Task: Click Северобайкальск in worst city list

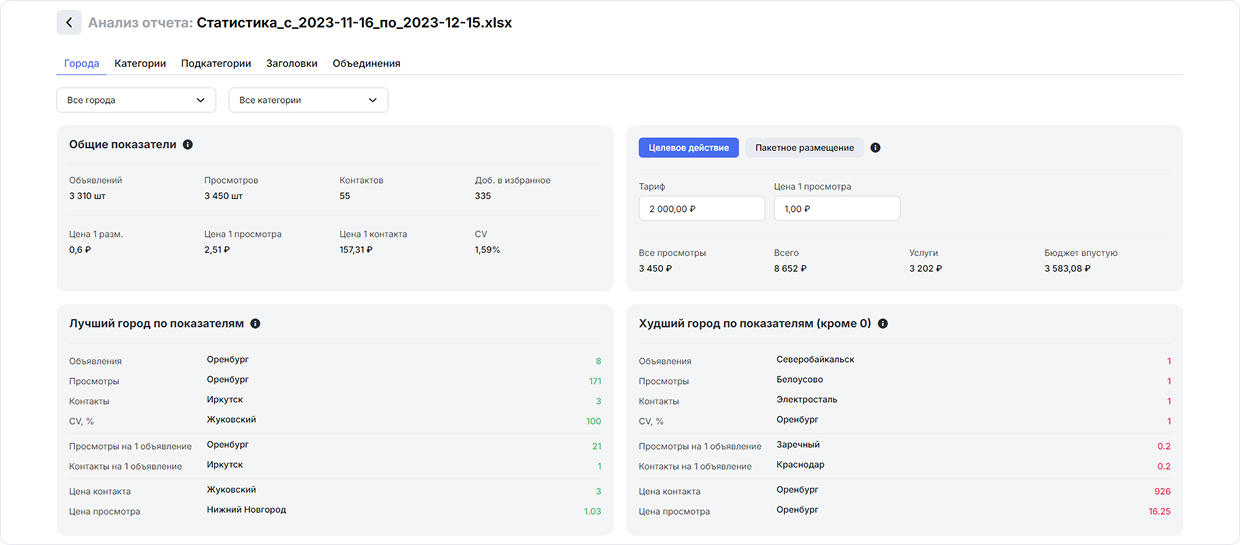Action: pyautogui.click(x=815, y=359)
